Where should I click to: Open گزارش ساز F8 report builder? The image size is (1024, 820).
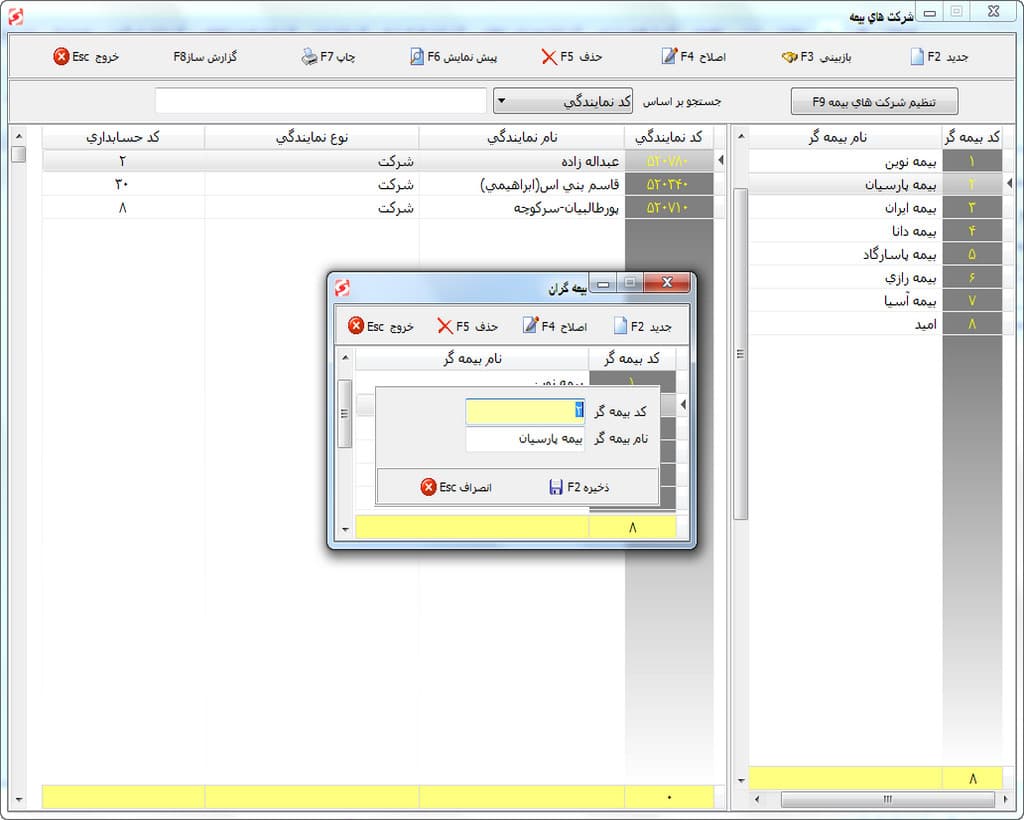pos(205,57)
